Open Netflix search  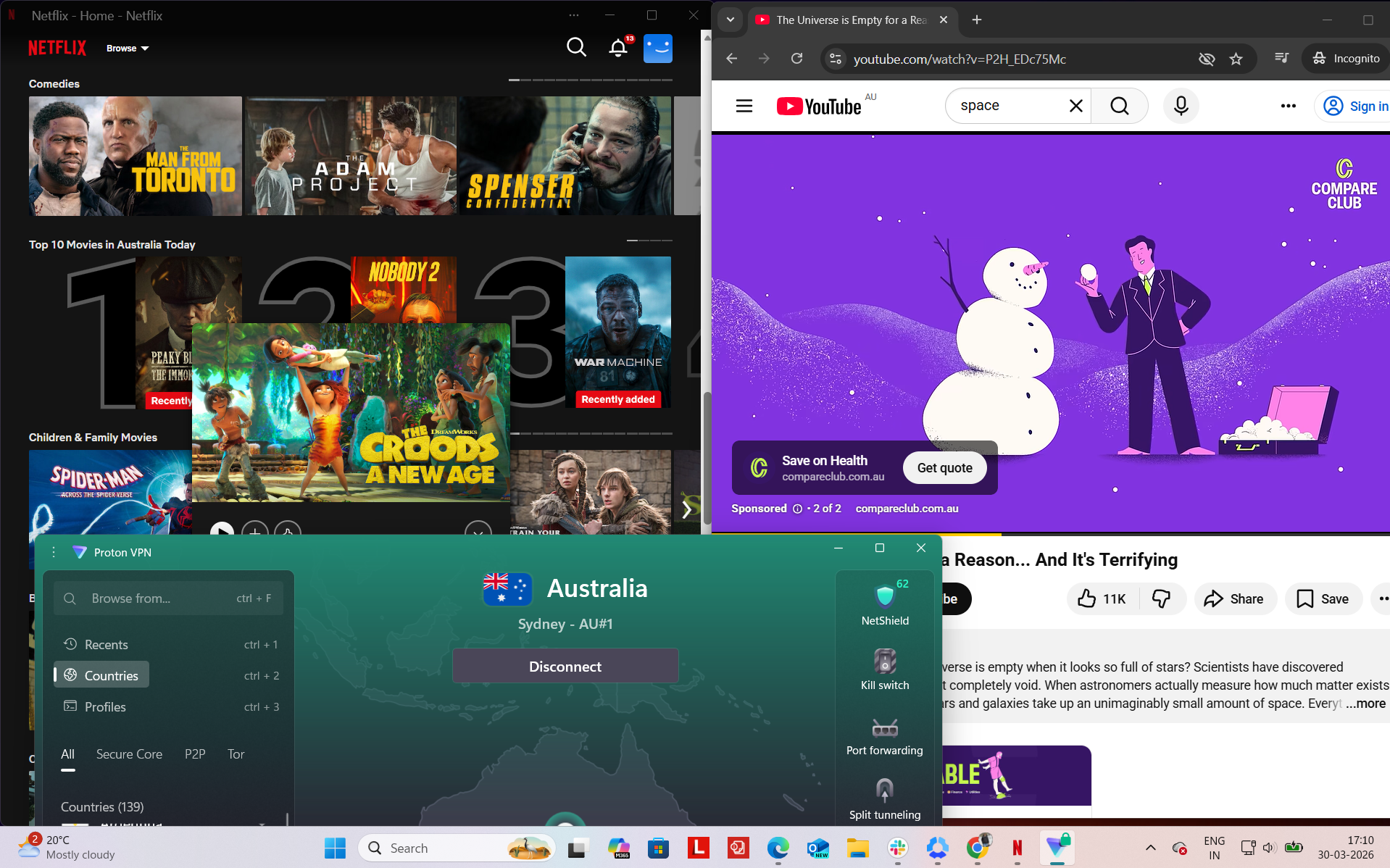coord(576,47)
